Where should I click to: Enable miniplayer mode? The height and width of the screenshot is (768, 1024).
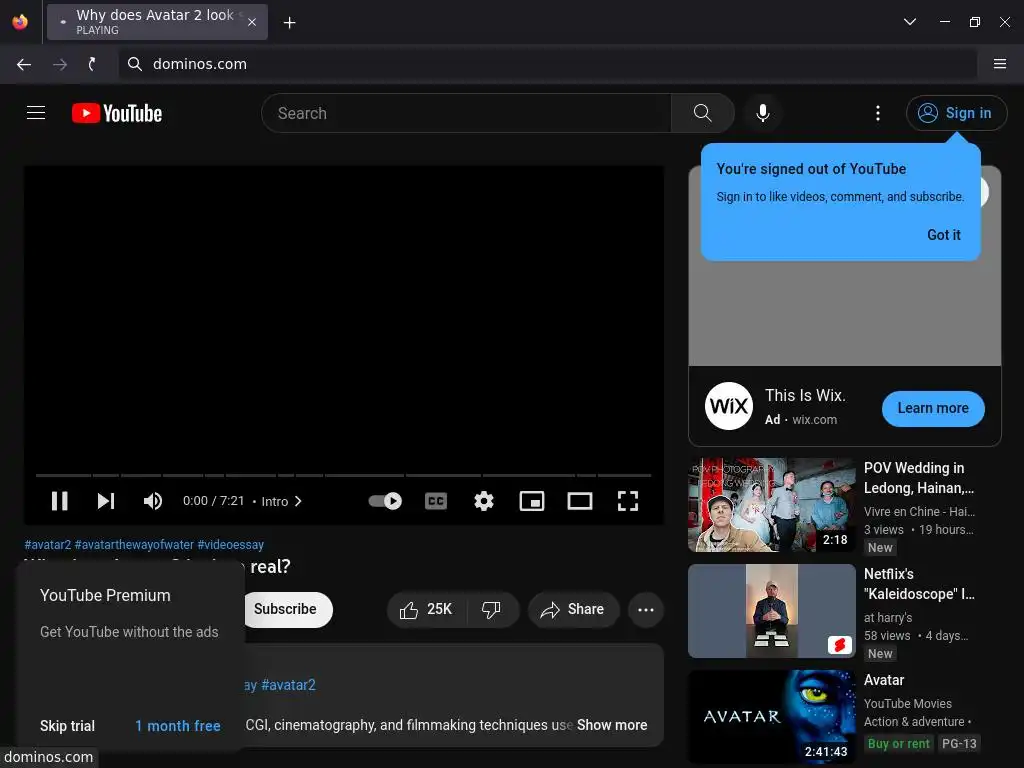(532, 501)
